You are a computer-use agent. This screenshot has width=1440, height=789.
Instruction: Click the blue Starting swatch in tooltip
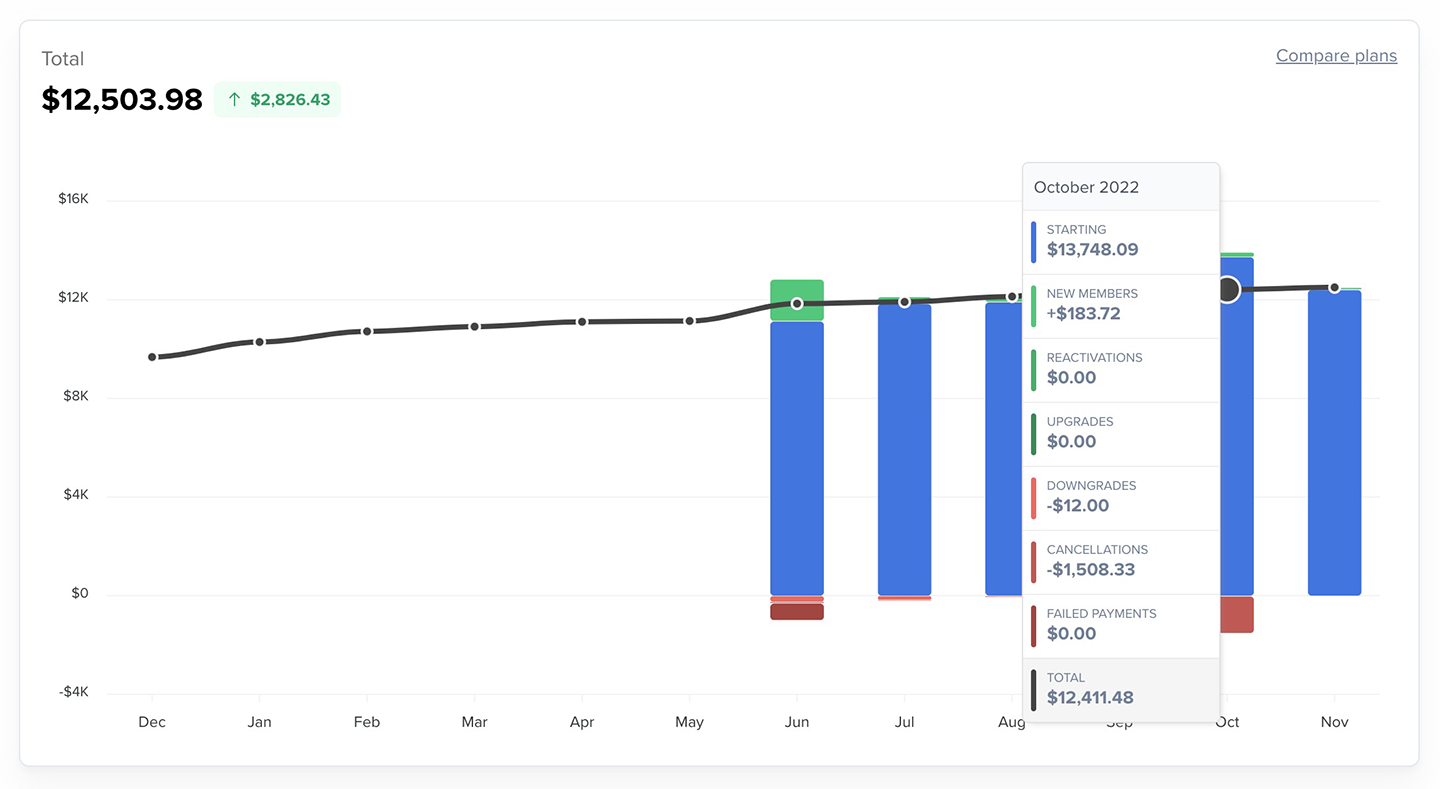[1034, 242]
